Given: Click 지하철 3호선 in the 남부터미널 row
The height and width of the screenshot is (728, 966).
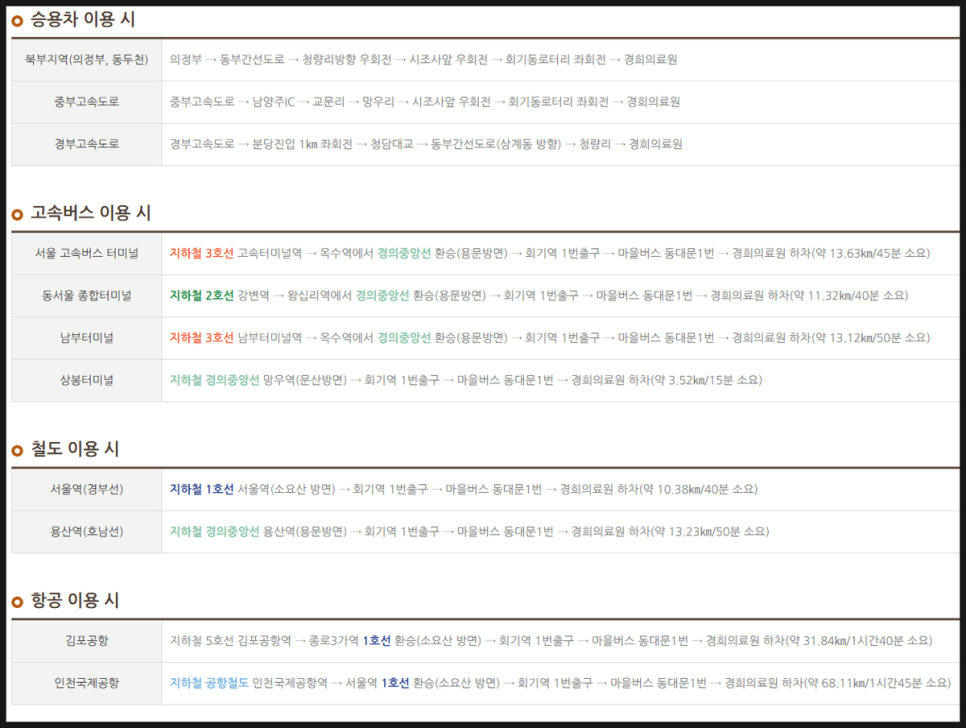Looking at the screenshot, I should click(201, 338).
